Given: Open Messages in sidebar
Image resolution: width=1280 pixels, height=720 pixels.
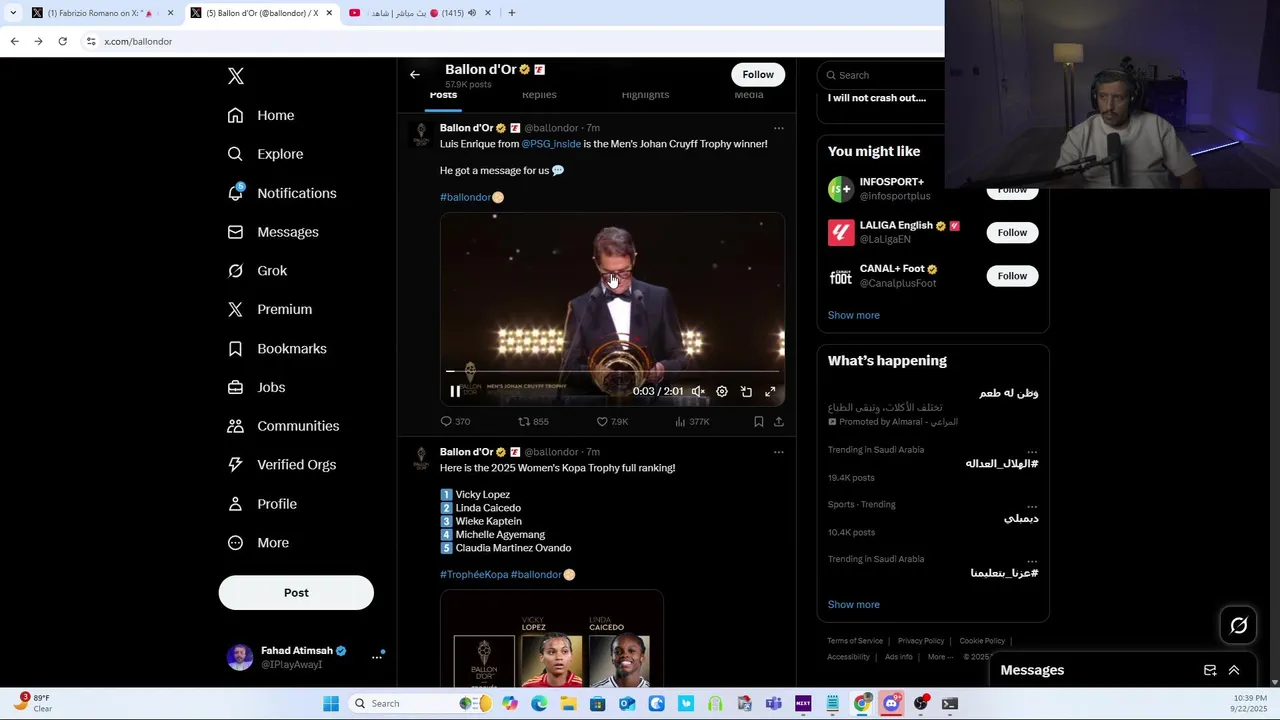Looking at the screenshot, I should coord(273,232).
